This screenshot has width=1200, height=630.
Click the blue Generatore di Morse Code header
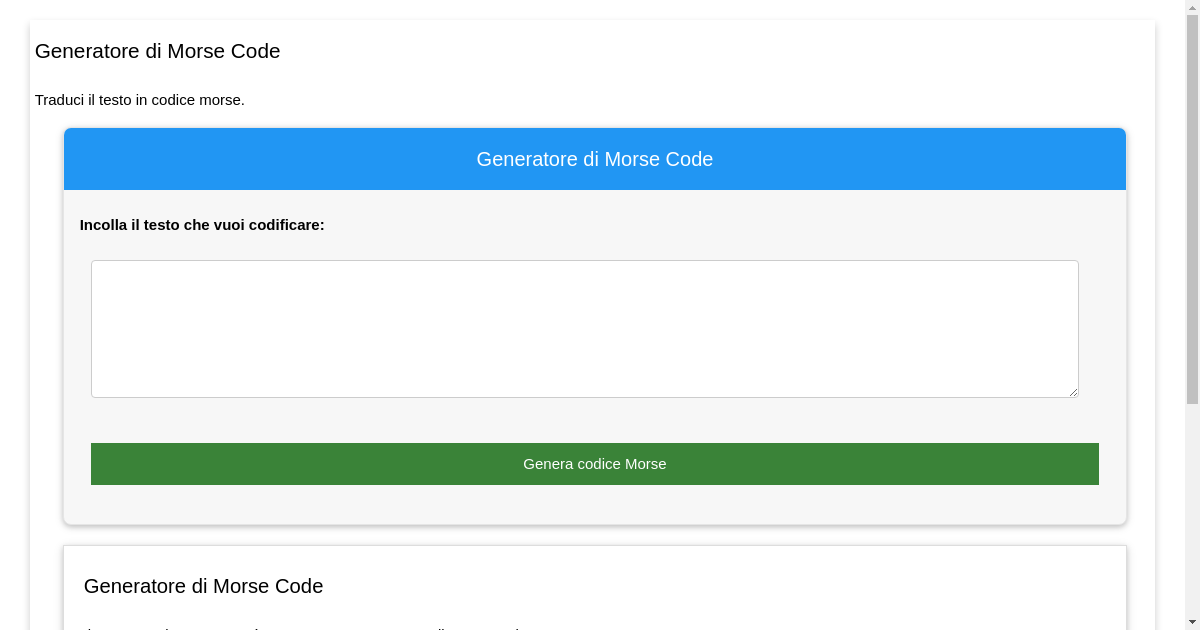pos(594,159)
